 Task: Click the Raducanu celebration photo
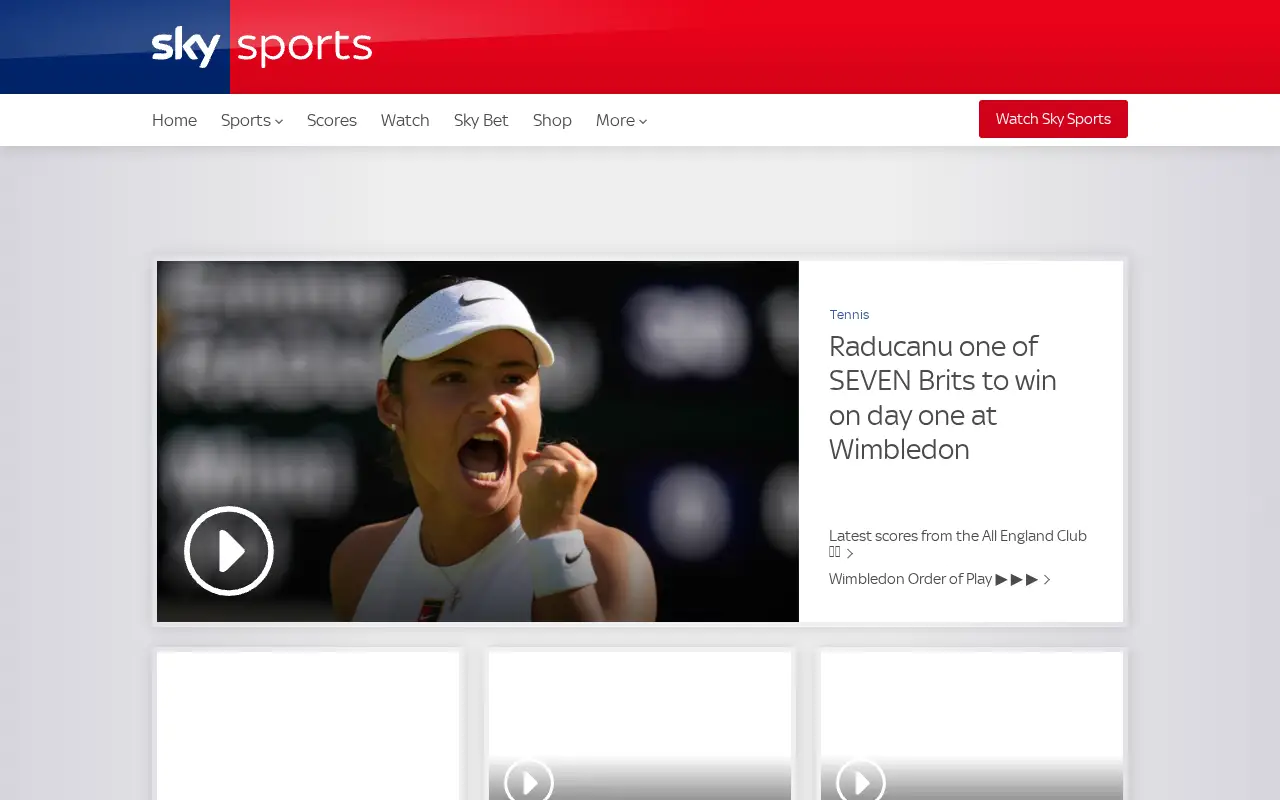(478, 441)
